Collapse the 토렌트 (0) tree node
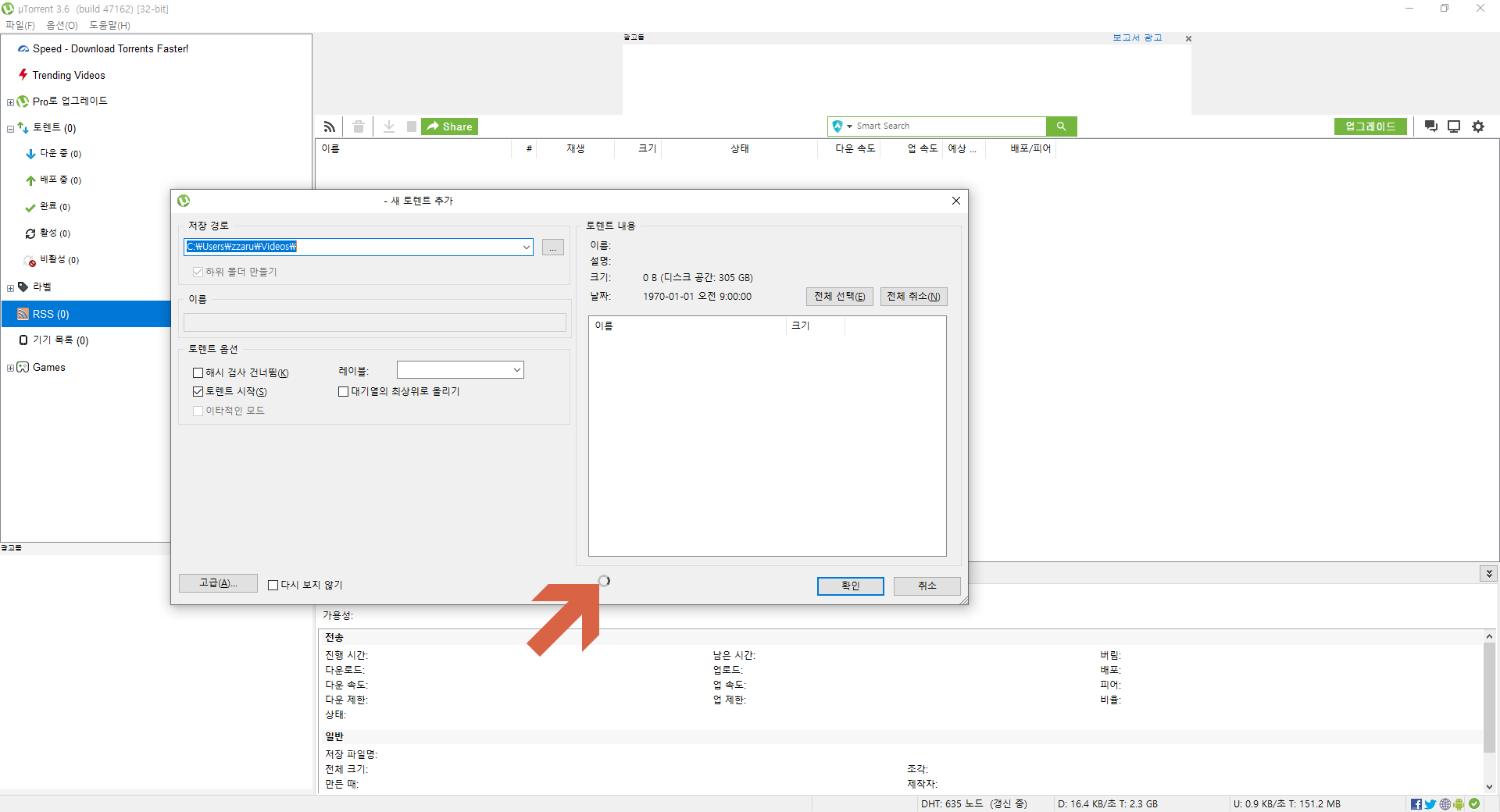Screen dimensions: 1500x812 pyautogui.click(x=10, y=129)
